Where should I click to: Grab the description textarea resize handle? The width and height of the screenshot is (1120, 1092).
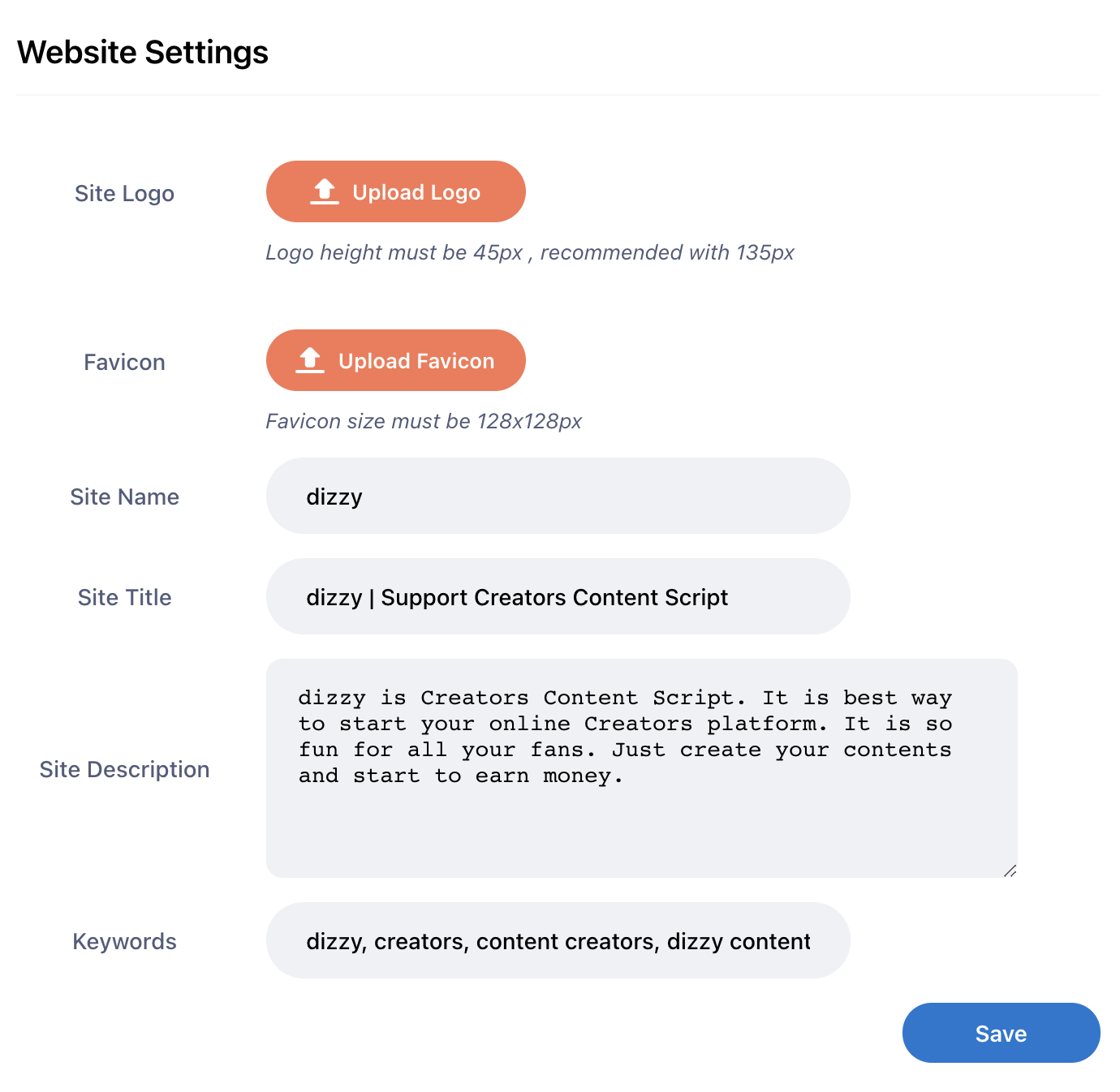click(1010, 871)
